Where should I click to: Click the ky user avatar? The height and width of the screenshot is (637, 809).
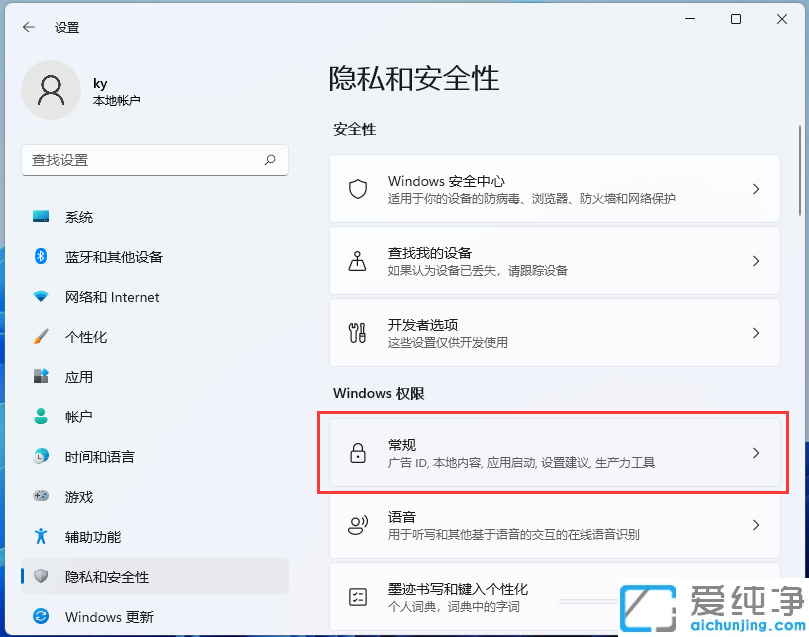pyautogui.click(x=51, y=89)
